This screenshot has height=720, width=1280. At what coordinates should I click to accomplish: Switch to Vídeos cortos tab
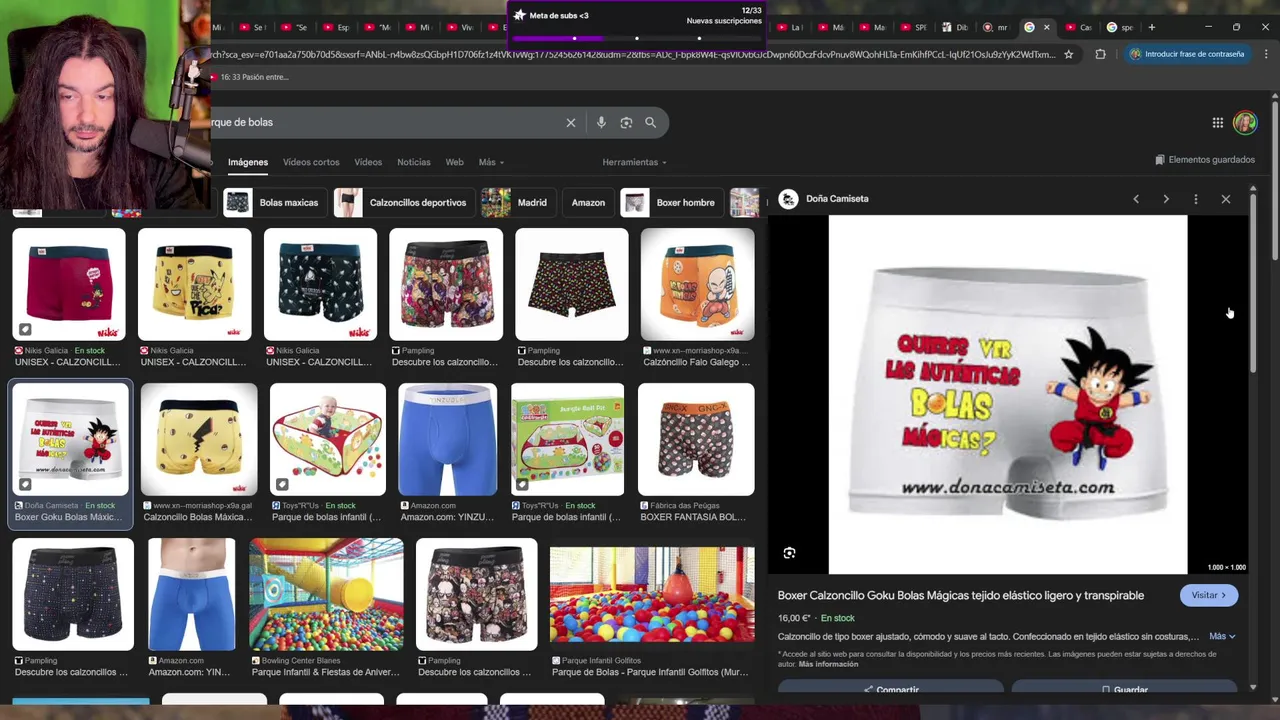311,162
